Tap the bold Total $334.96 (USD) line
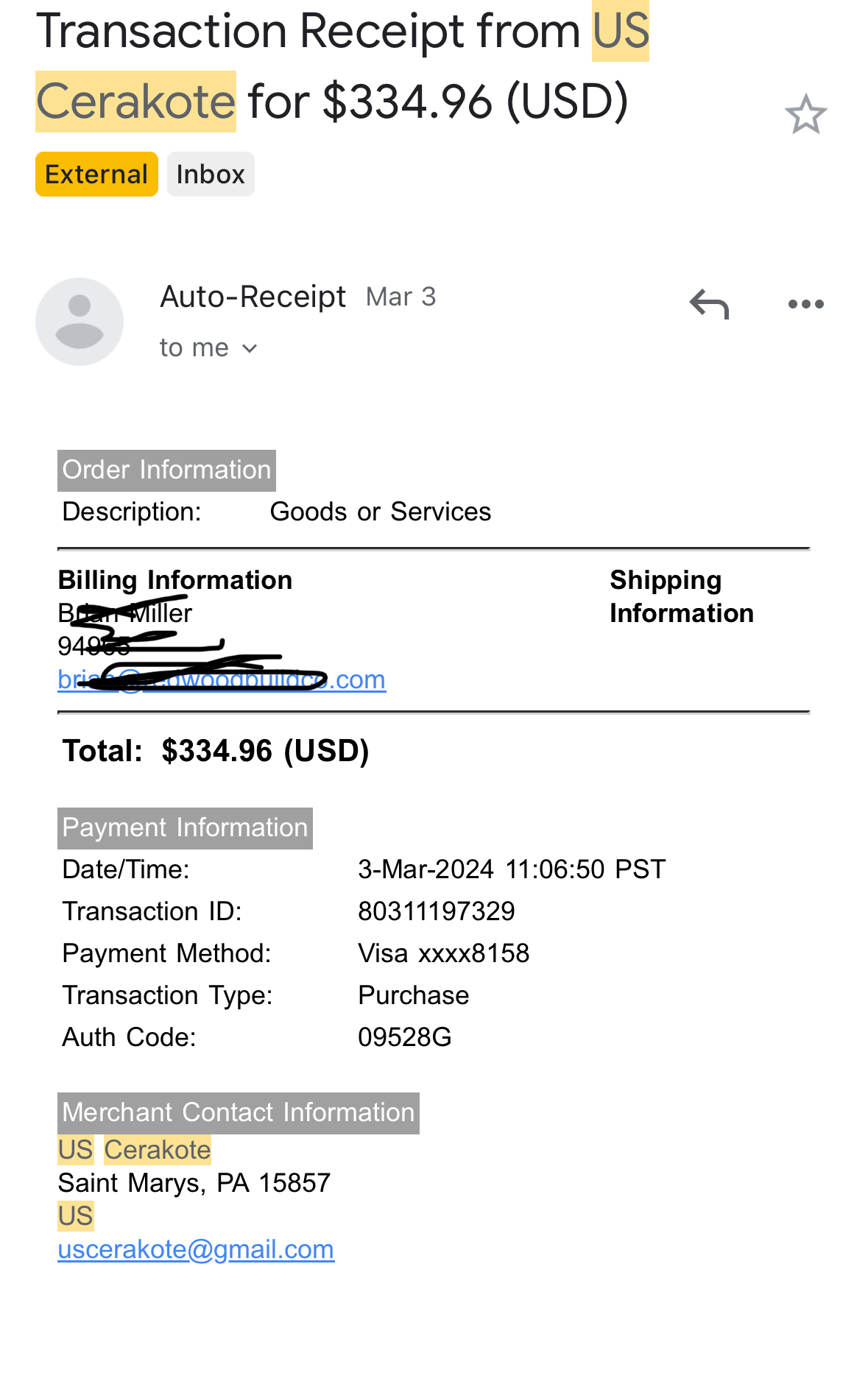The image size is (868, 1395). point(216,751)
